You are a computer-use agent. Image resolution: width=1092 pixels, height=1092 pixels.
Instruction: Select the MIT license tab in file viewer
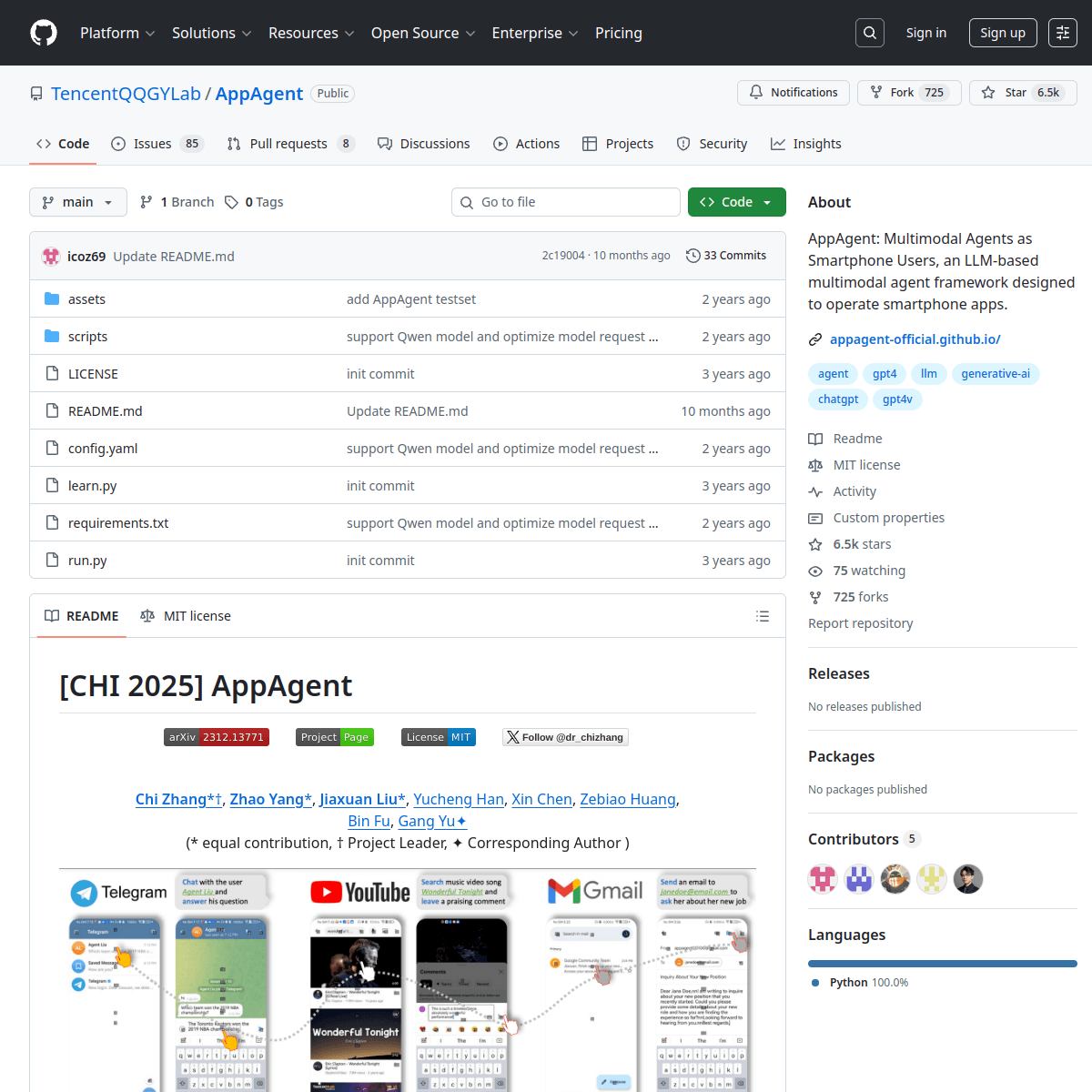click(186, 616)
